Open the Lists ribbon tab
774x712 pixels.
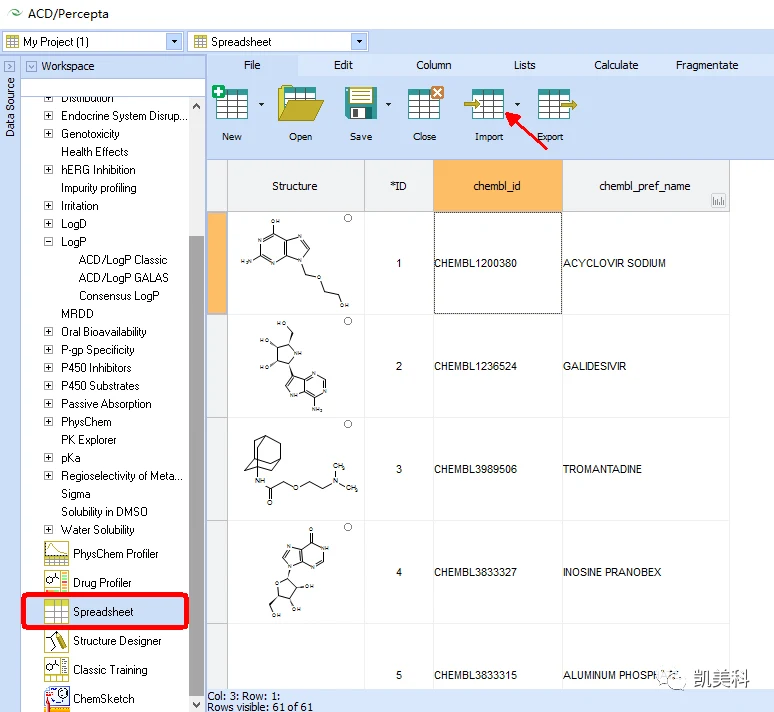click(x=524, y=65)
